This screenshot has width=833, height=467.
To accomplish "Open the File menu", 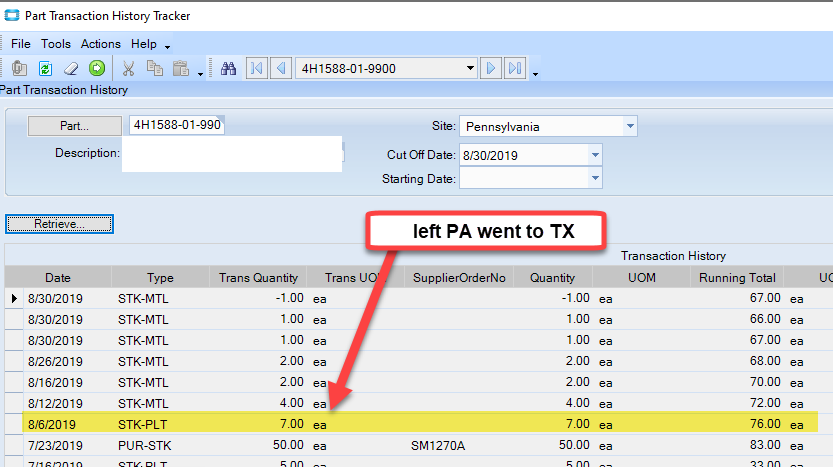I will [21, 44].
